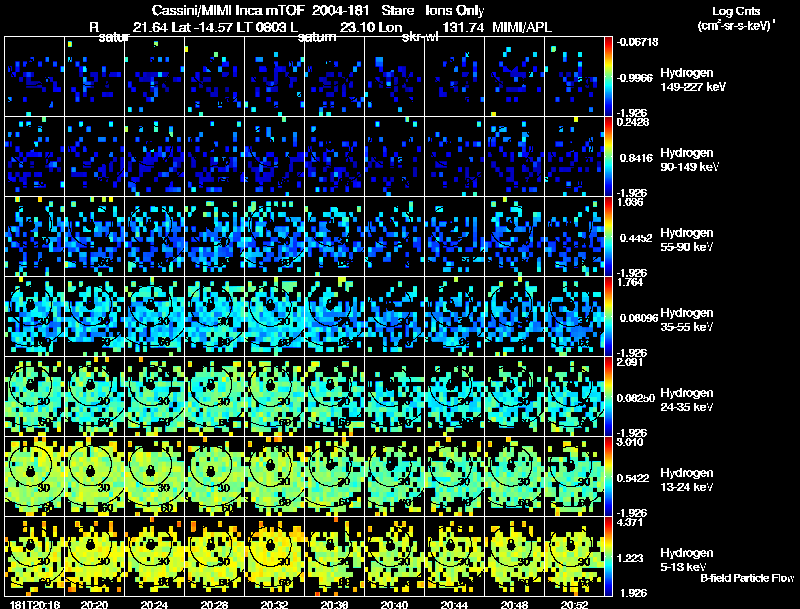This screenshot has width=800, height=609.
Task: Click the 'MIMI/APL' label in header
Action: 521,27
